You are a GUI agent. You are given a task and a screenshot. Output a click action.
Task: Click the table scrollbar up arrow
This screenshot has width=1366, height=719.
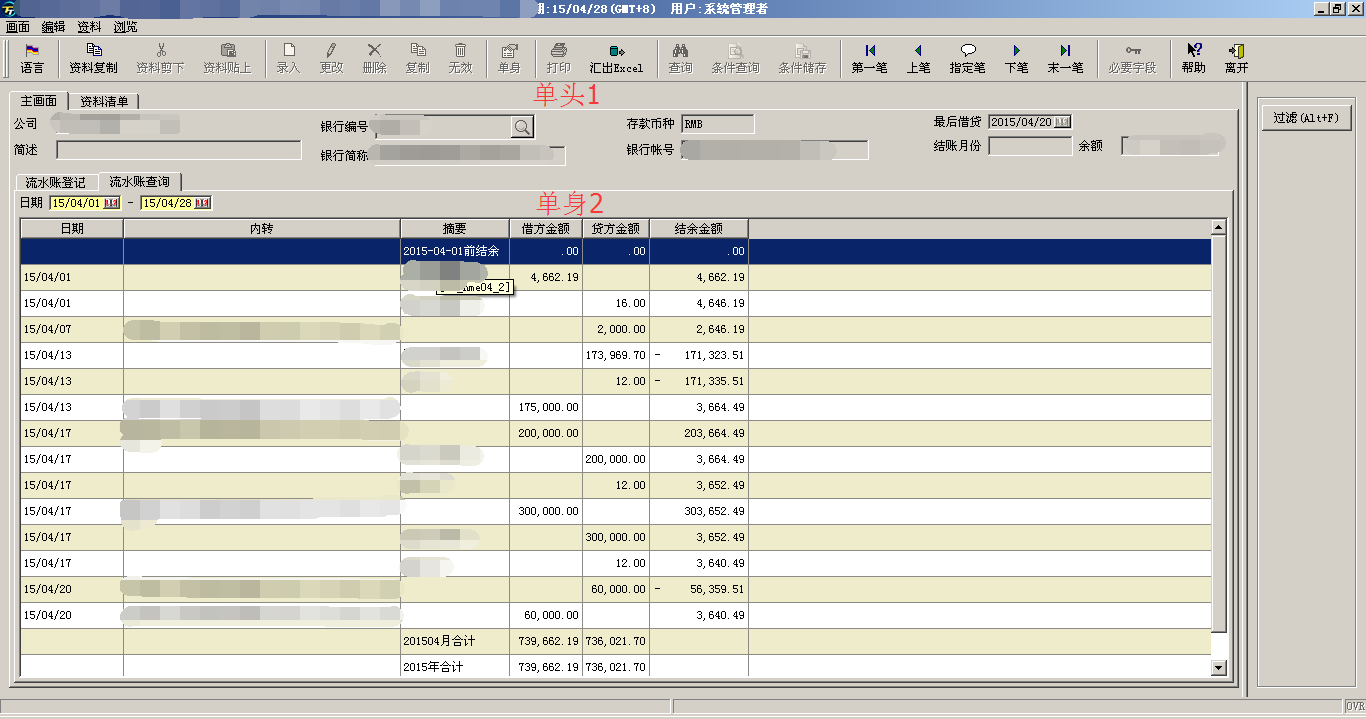pos(1218,228)
